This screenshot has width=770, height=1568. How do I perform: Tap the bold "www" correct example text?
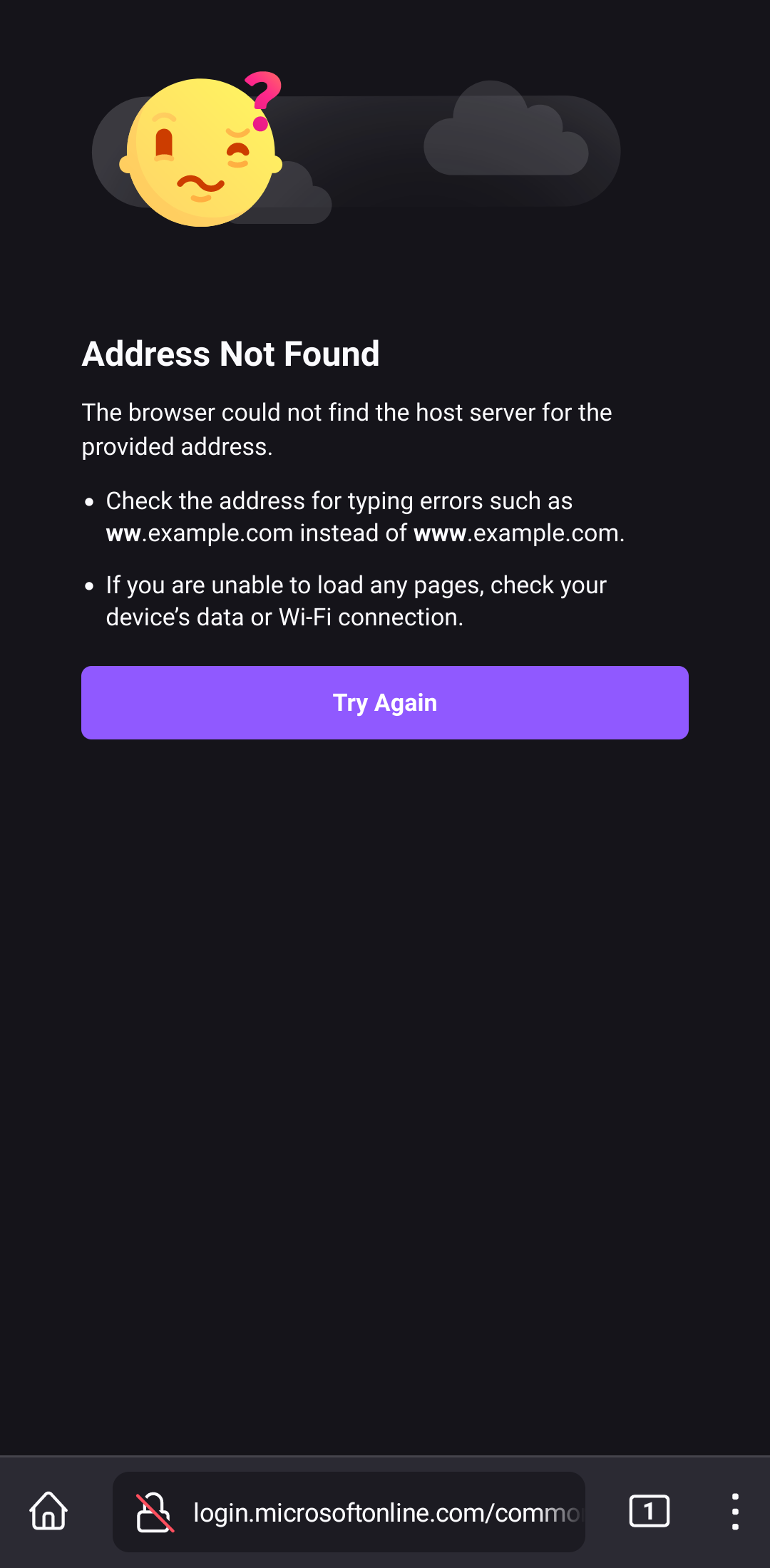click(x=440, y=533)
